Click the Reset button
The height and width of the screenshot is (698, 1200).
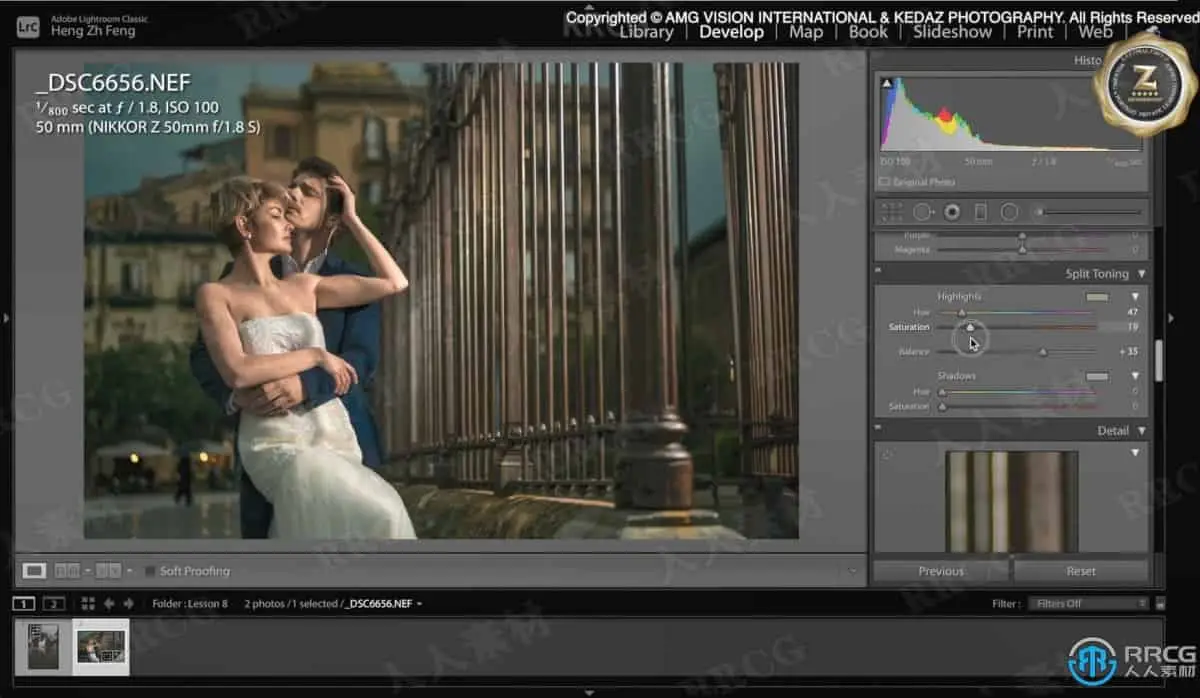(x=1081, y=571)
